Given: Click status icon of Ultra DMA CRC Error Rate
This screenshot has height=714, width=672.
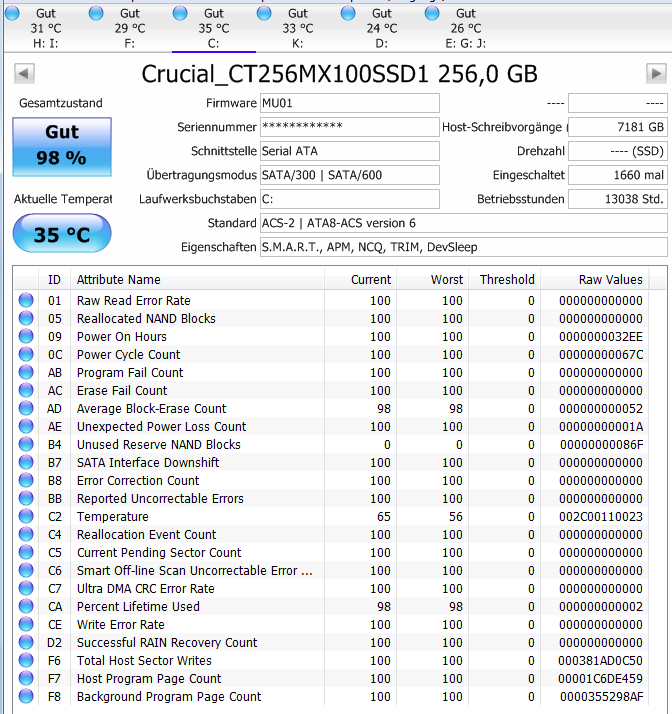Looking at the screenshot, I should pyautogui.click(x=26, y=588).
